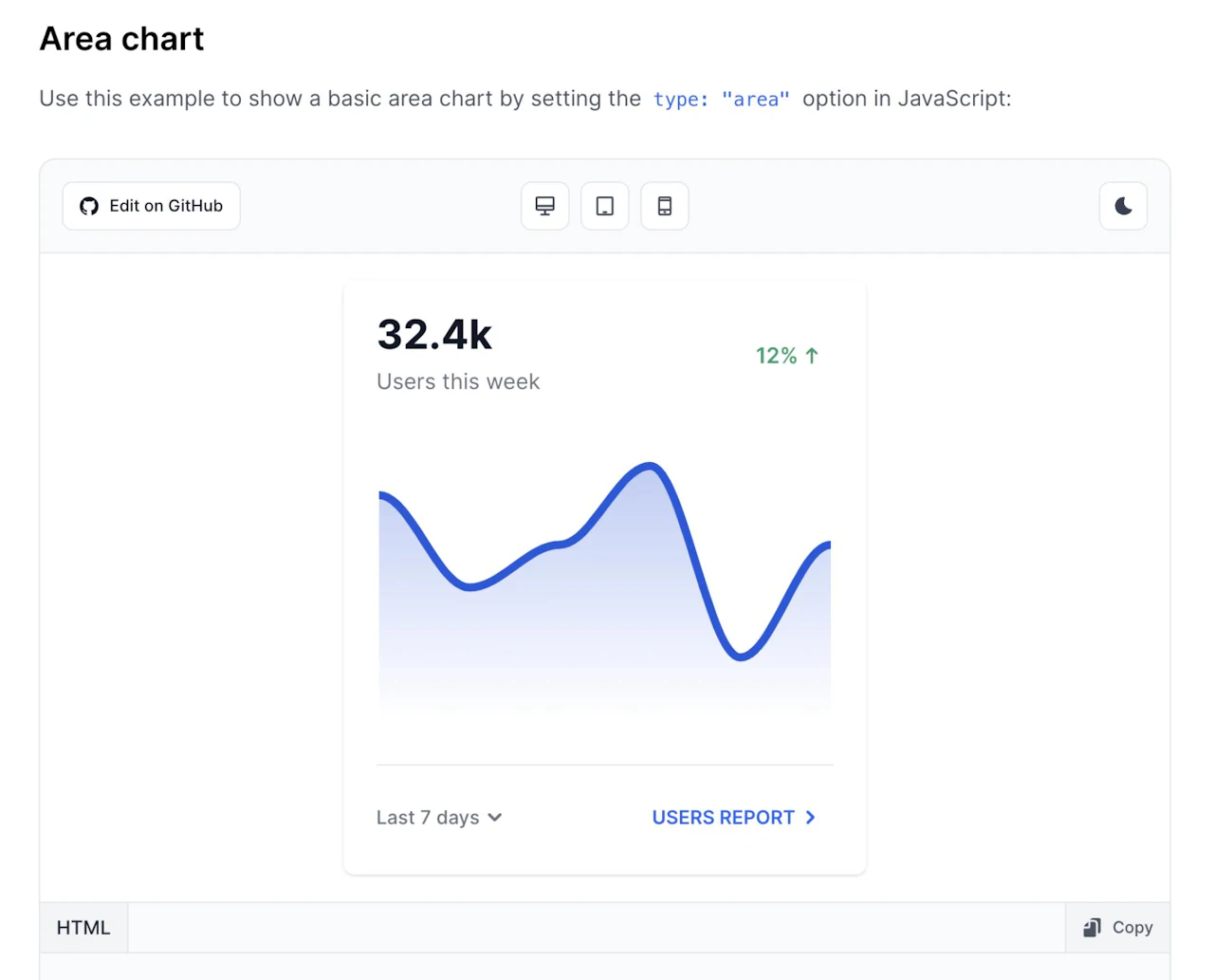The width and height of the screenshot is (1214, 980).
Task: Copy the code with Copy button
Action: 1118,928
